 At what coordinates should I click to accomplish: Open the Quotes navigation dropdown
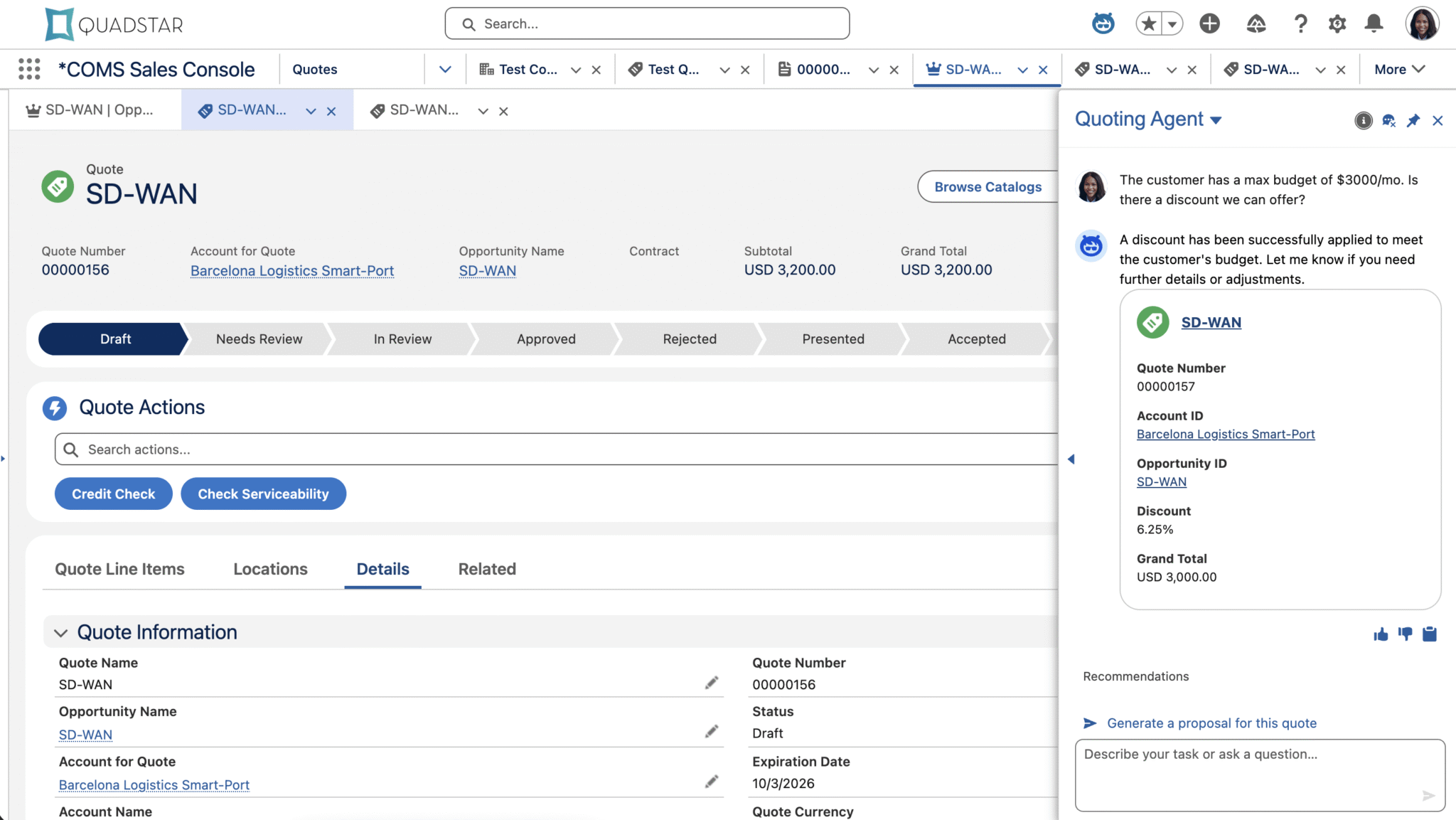pos(446,68)
